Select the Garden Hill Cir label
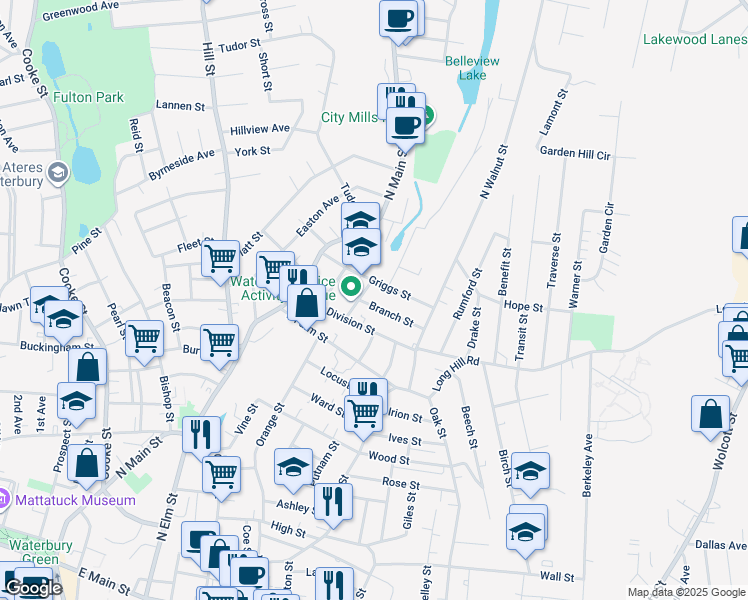This screenshot has width=748, height=600. tap(575, 154)
